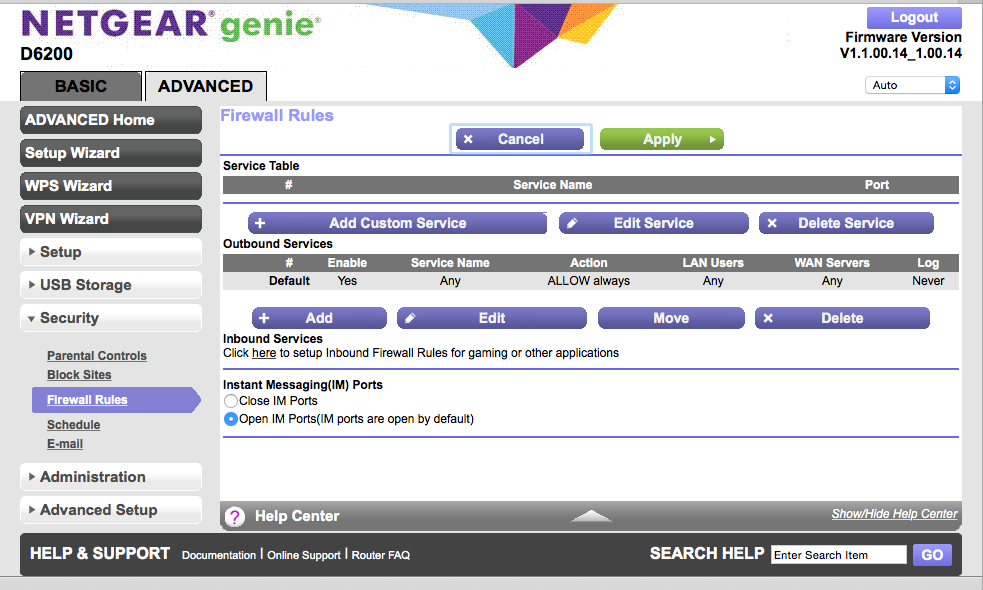Expand the Setup sidebar section
This screenshot has height=590, width=983.
tap(111, 252)
